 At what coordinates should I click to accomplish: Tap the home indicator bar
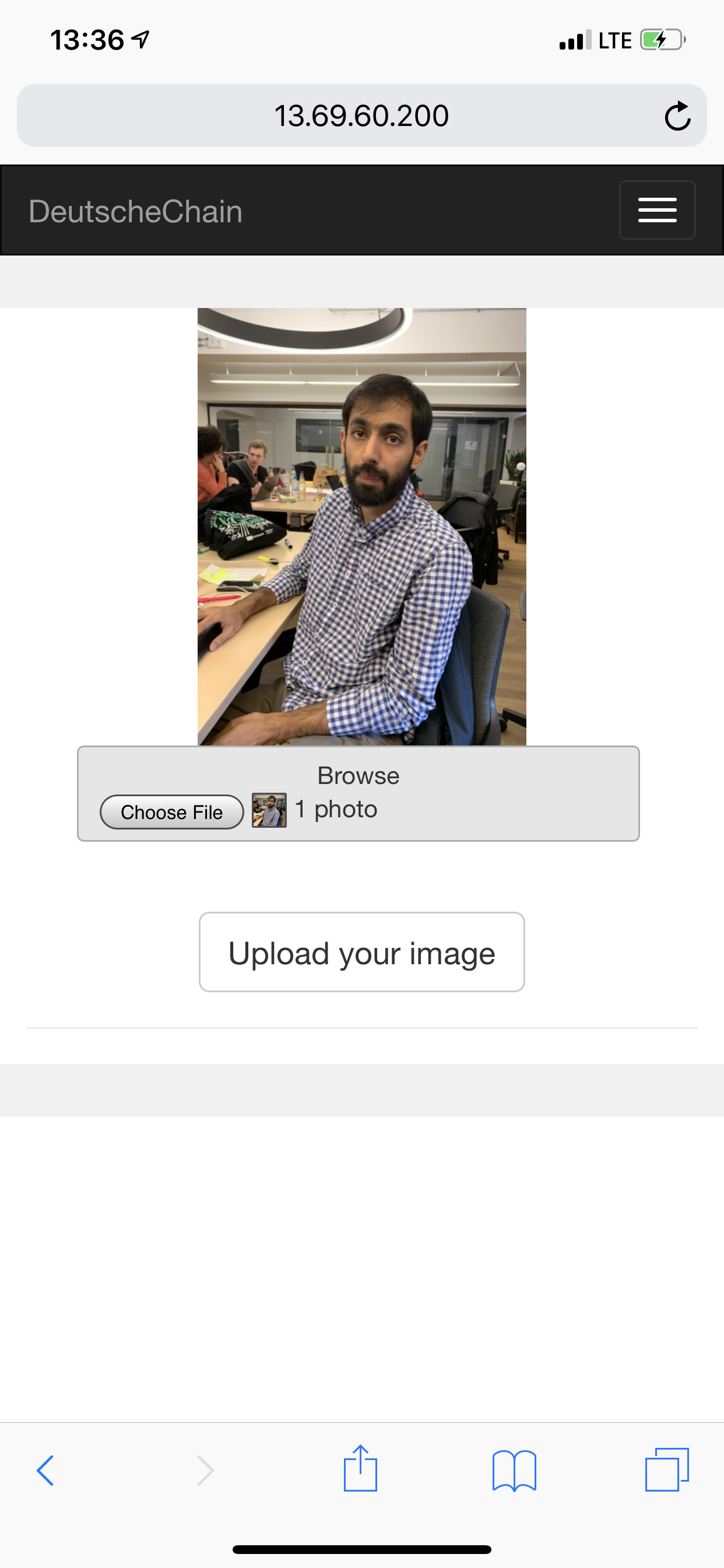coord(361,1549)
